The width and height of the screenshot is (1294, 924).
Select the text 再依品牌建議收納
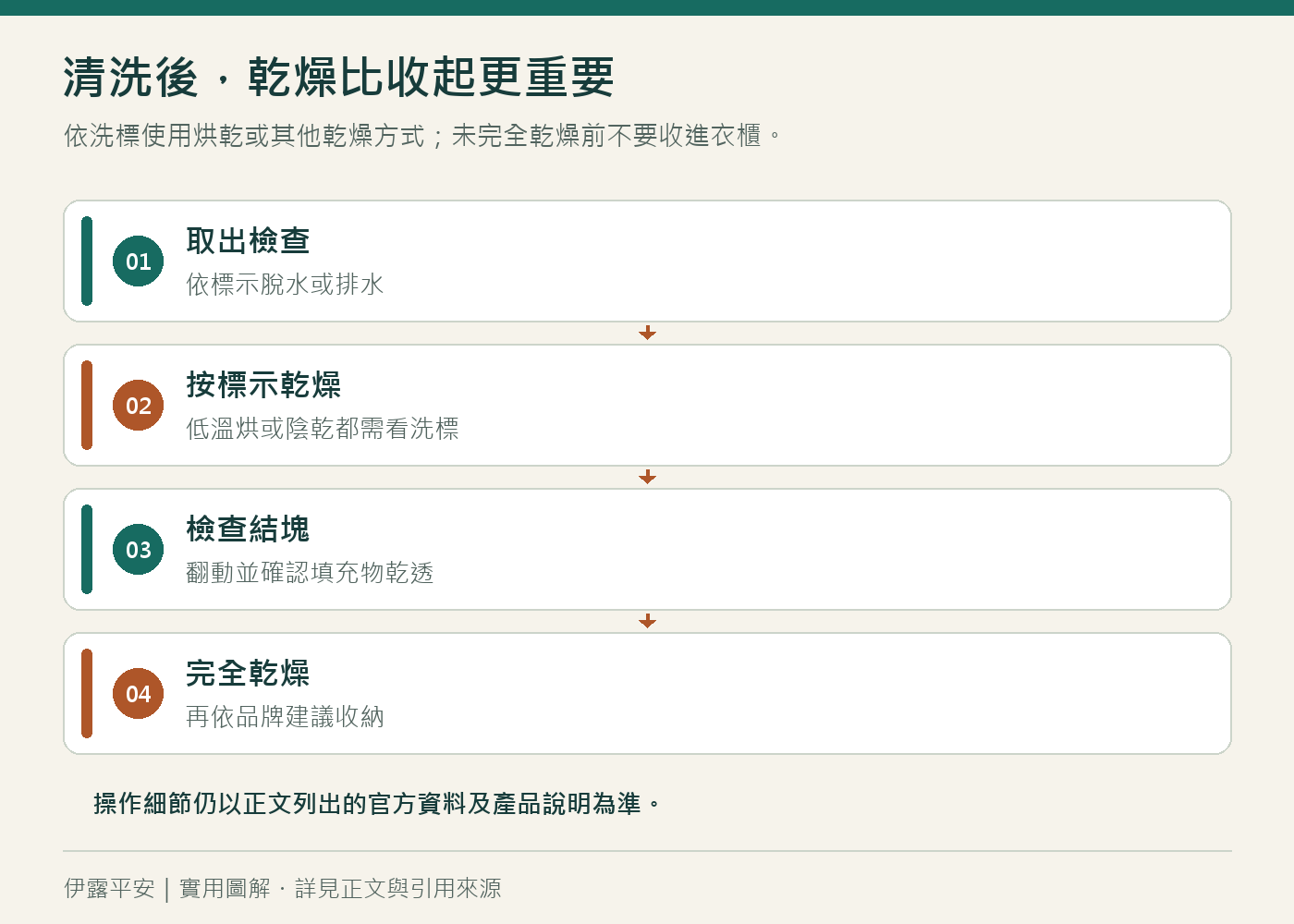click(x=285, y=717)
